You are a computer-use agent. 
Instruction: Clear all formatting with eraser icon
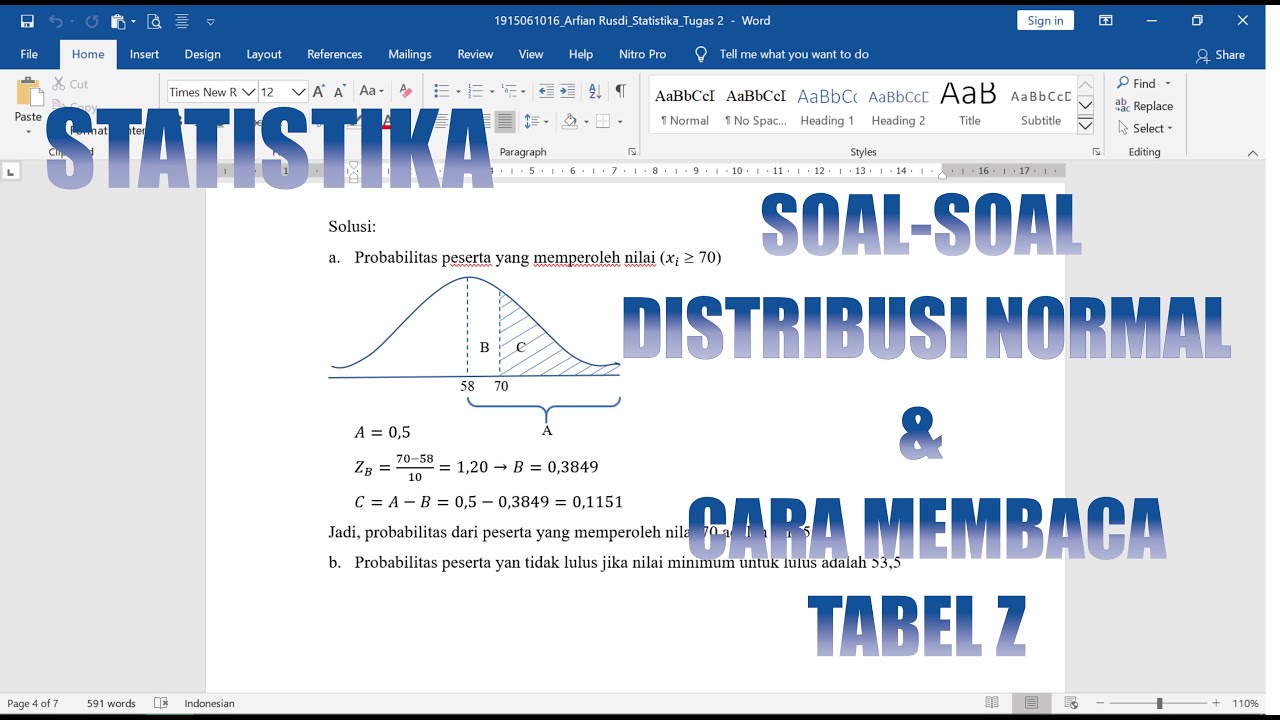point(405,91)
